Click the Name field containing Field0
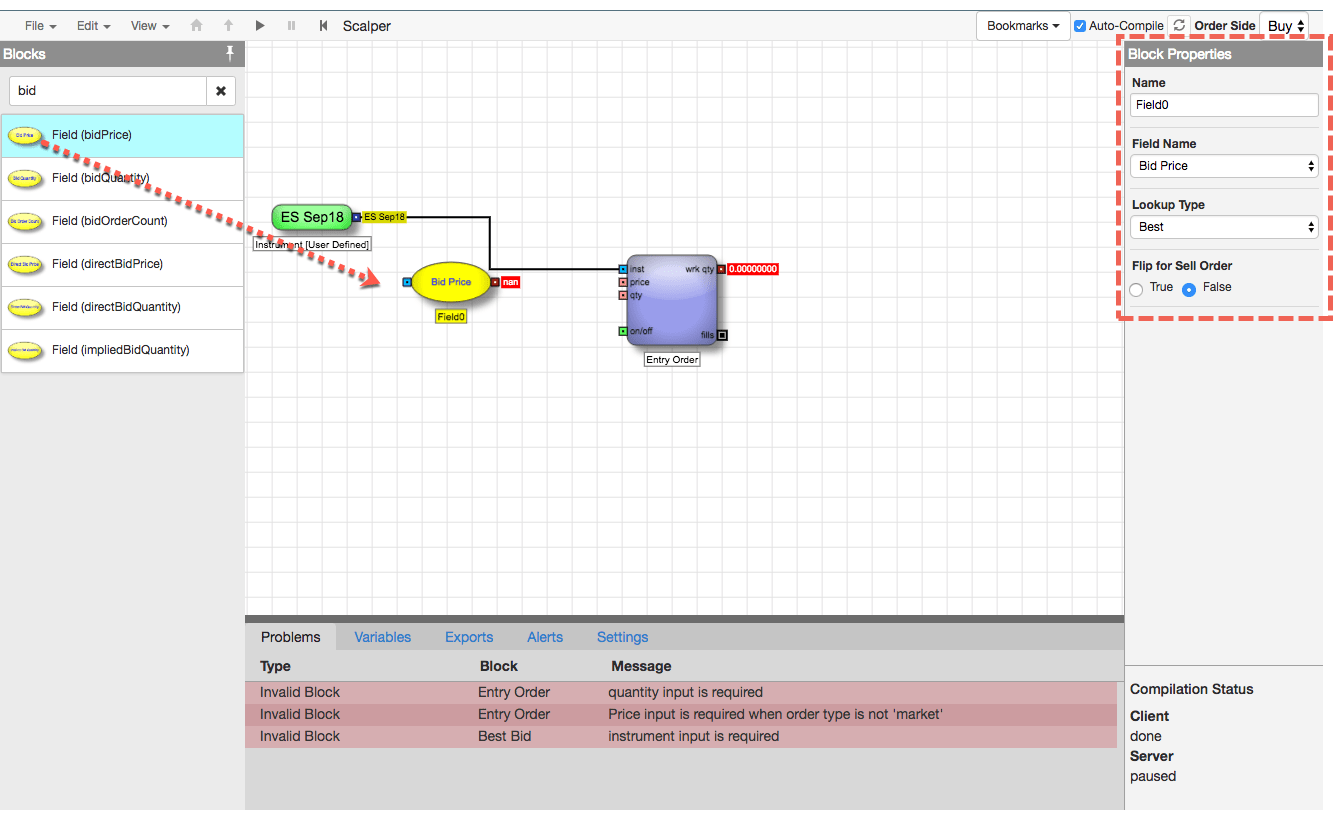The height and width of the screenshot is (816, 1334). click(x=1225, y=104)
